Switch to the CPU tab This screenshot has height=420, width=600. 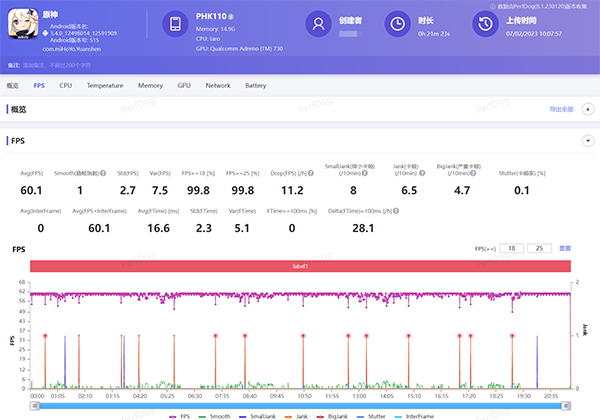click(65, 86)
